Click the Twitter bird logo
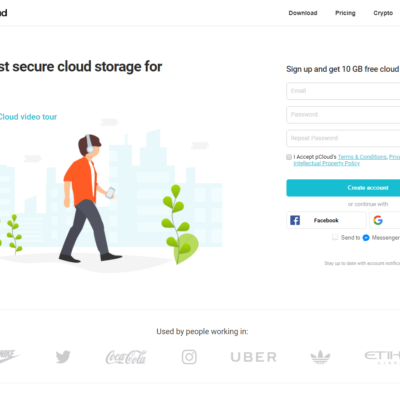Viewport: 400px width, 400px height. pos(63,357)
